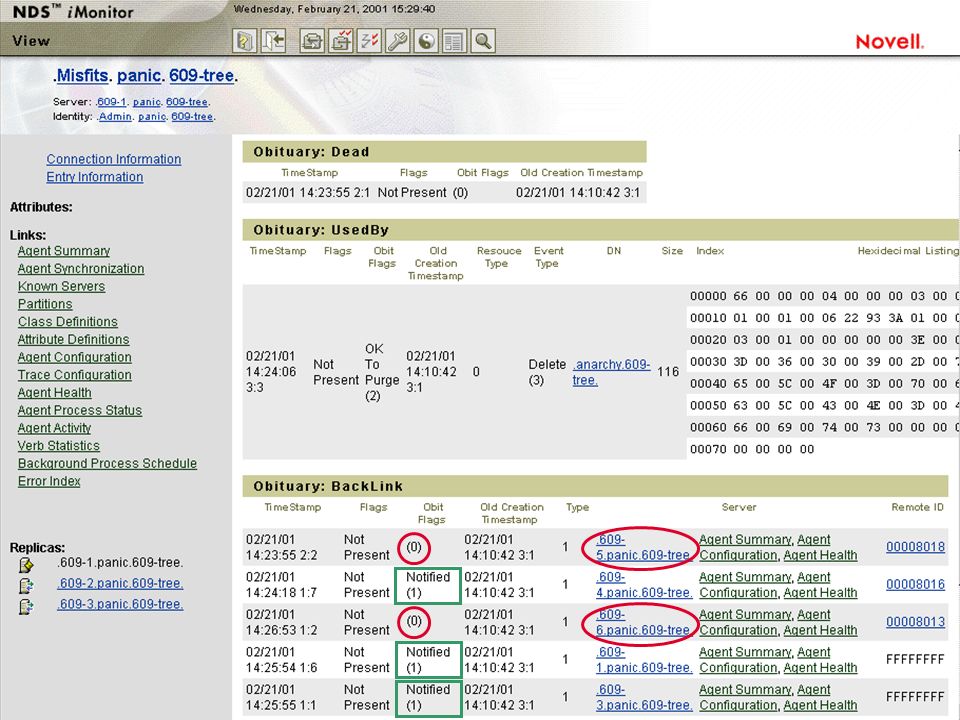Open Remote ID 00008016

[x=915, y=584]
